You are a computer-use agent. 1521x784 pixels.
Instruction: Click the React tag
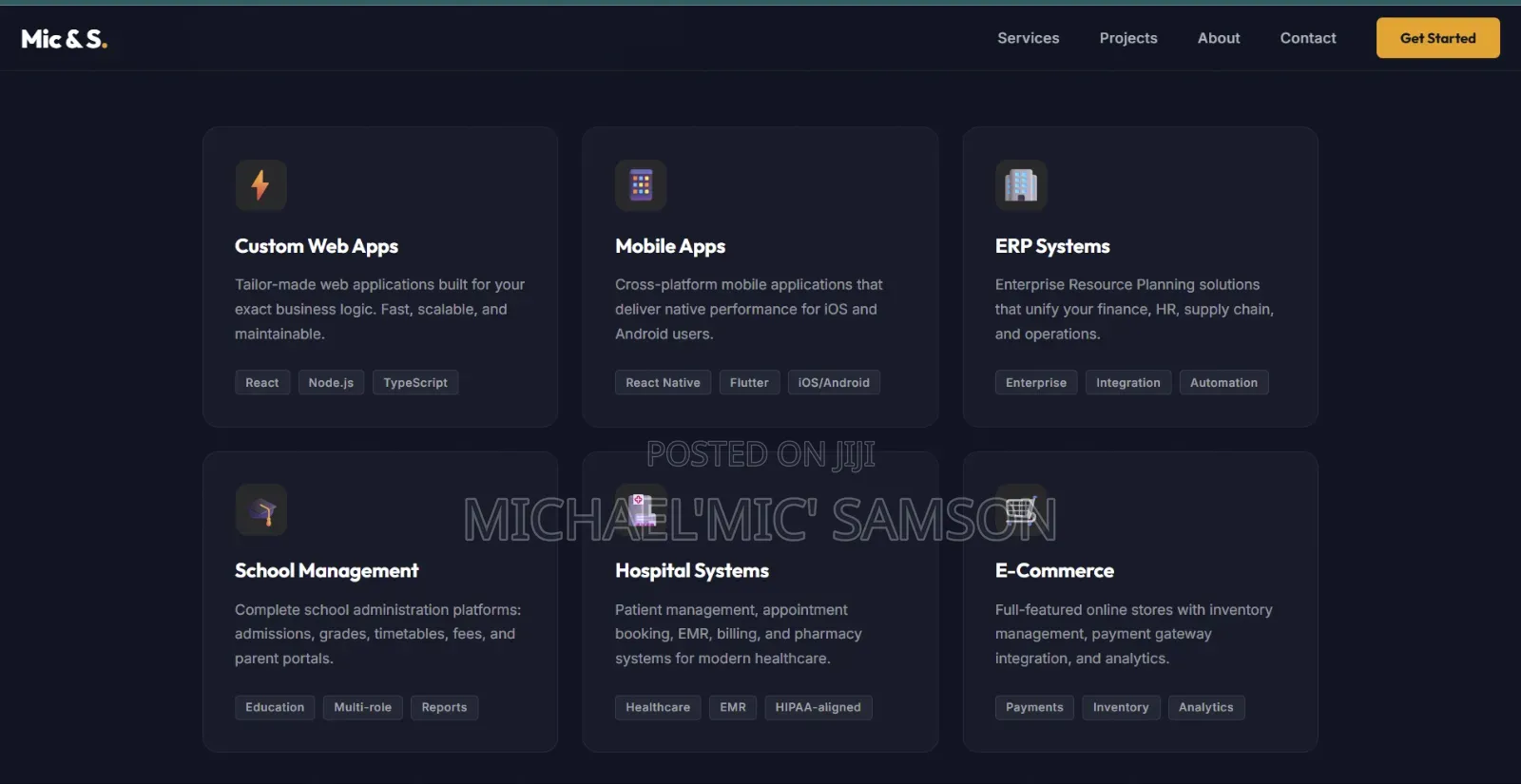(x=262, y=383)
